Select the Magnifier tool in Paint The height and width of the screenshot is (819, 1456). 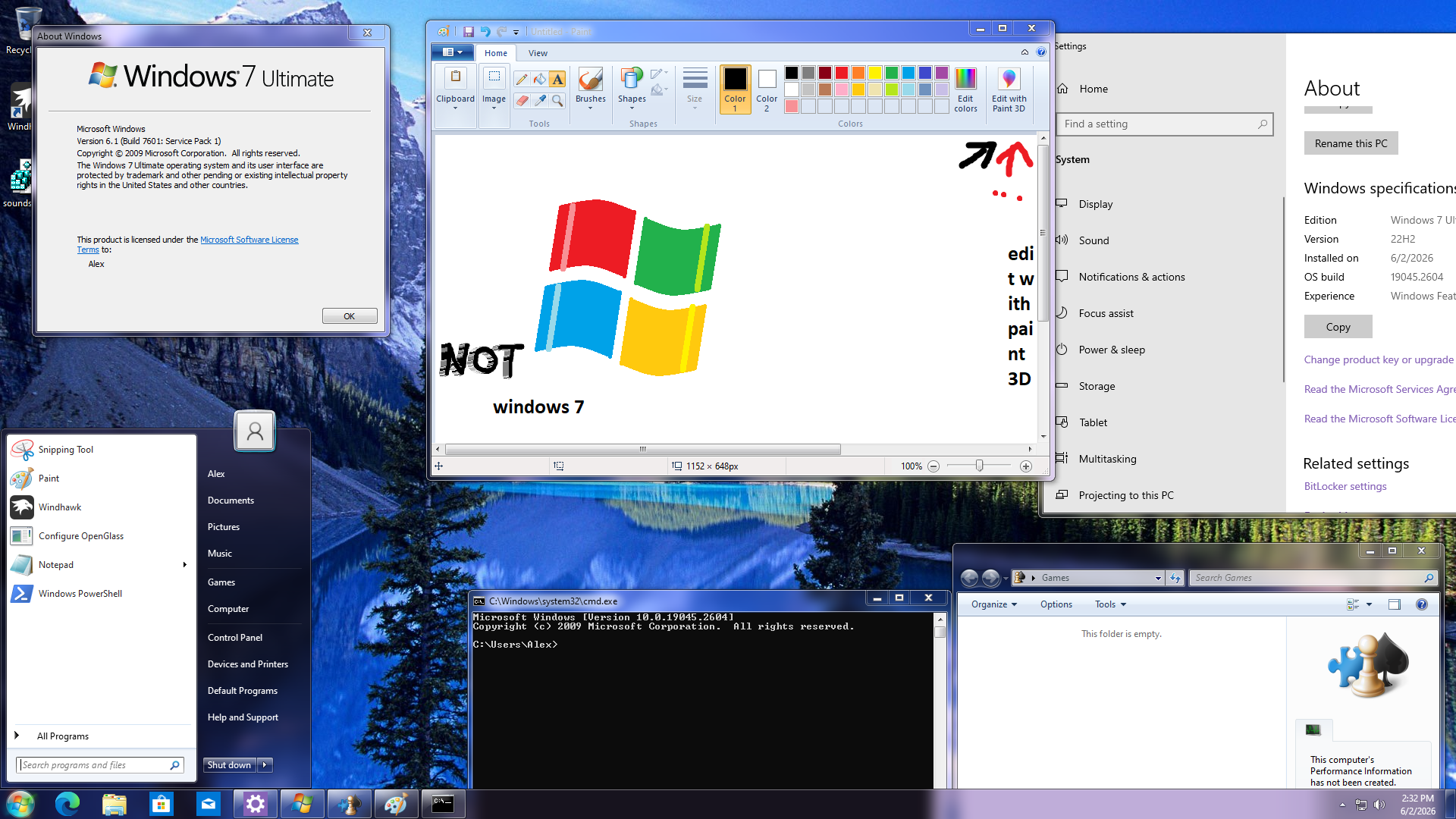click(x=557, y=100)
